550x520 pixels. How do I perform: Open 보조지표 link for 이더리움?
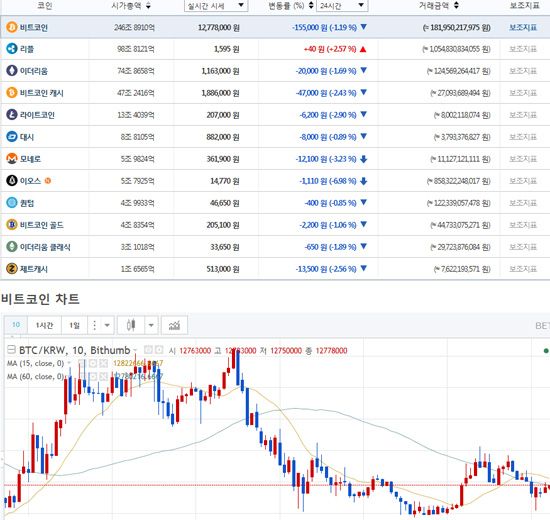(x=523, y=71)
